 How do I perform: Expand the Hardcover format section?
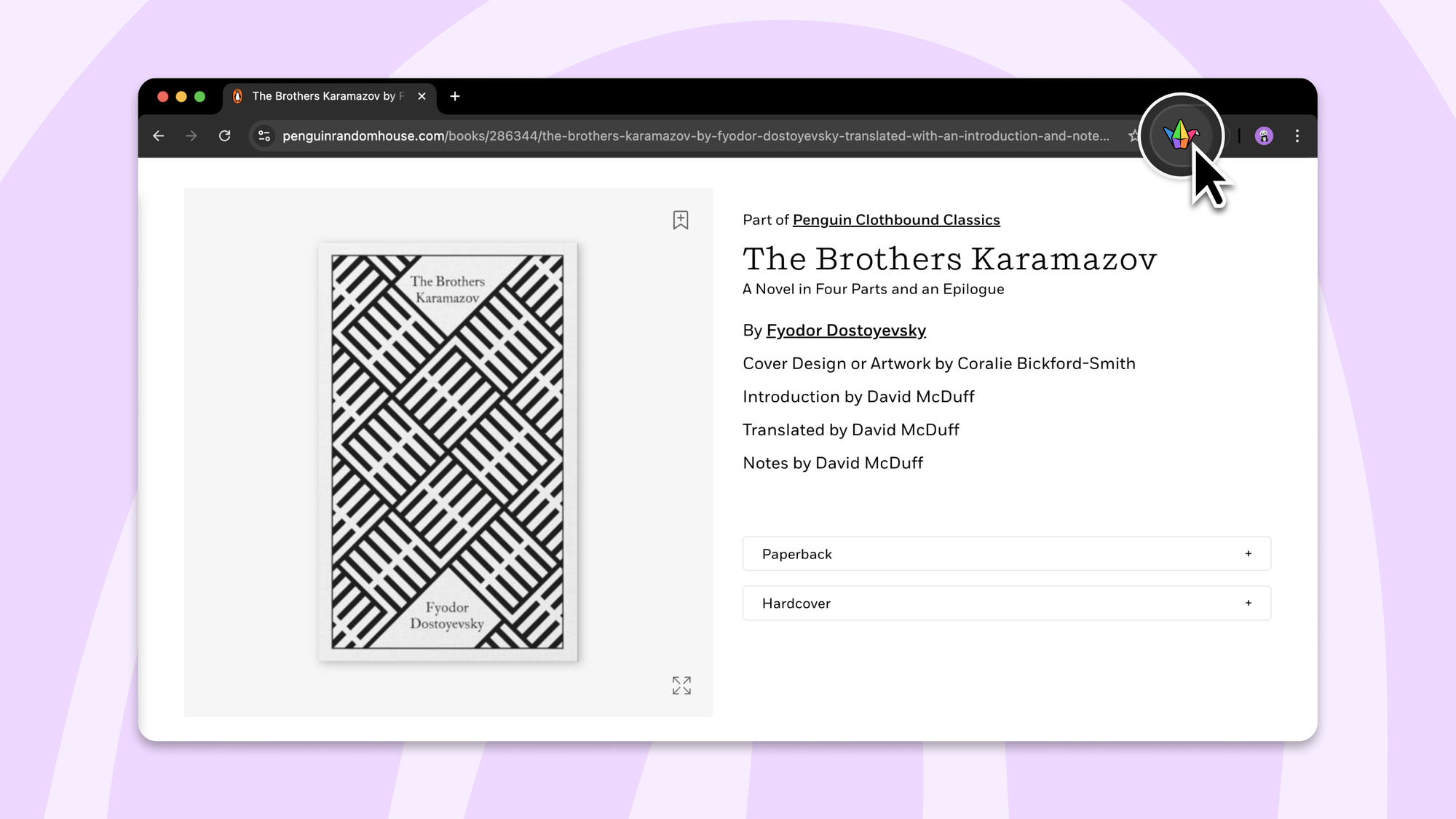(796, 604)
